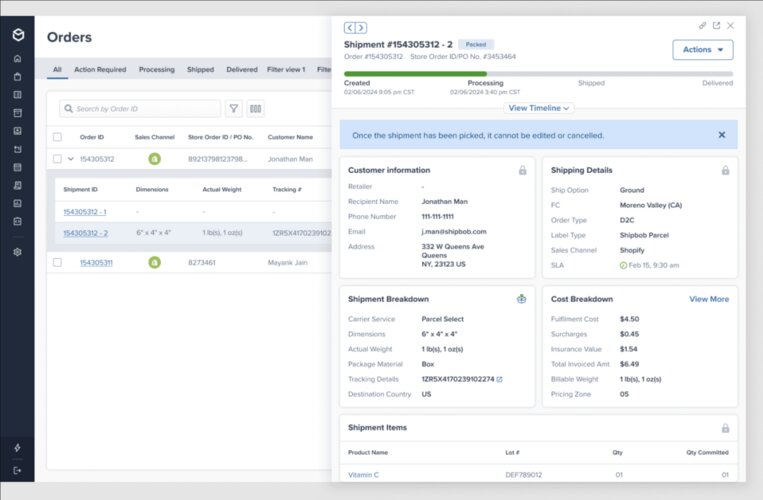Viewport: 763px width, 500px height.
Task: Copy shipment link using the link icon
Action: (x=702, y=25)
